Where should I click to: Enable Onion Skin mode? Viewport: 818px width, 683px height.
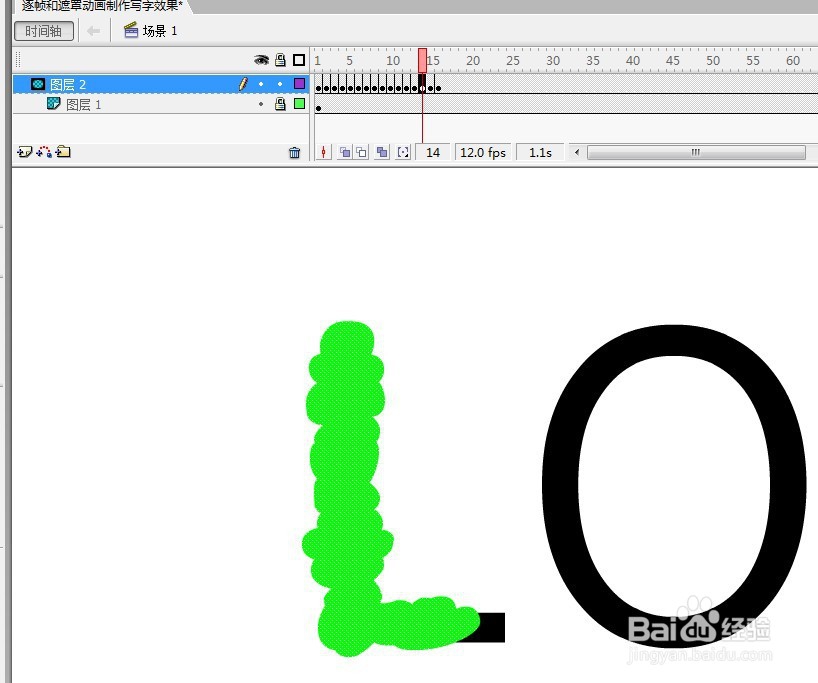pyautogui.click(x=344, y=152)
